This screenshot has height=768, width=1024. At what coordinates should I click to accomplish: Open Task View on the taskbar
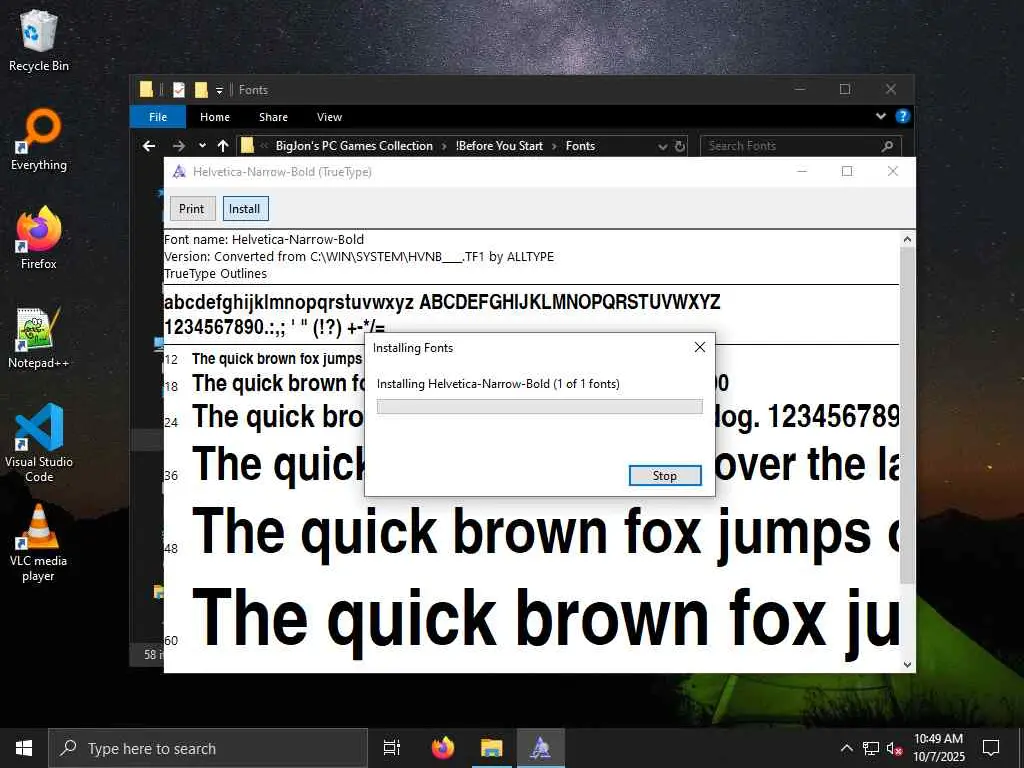392,748
